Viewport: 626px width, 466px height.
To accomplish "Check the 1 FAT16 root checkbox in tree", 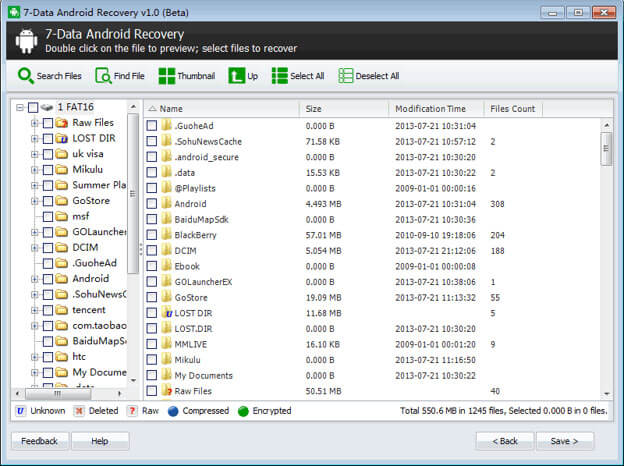I will click(x=34, y=107).
